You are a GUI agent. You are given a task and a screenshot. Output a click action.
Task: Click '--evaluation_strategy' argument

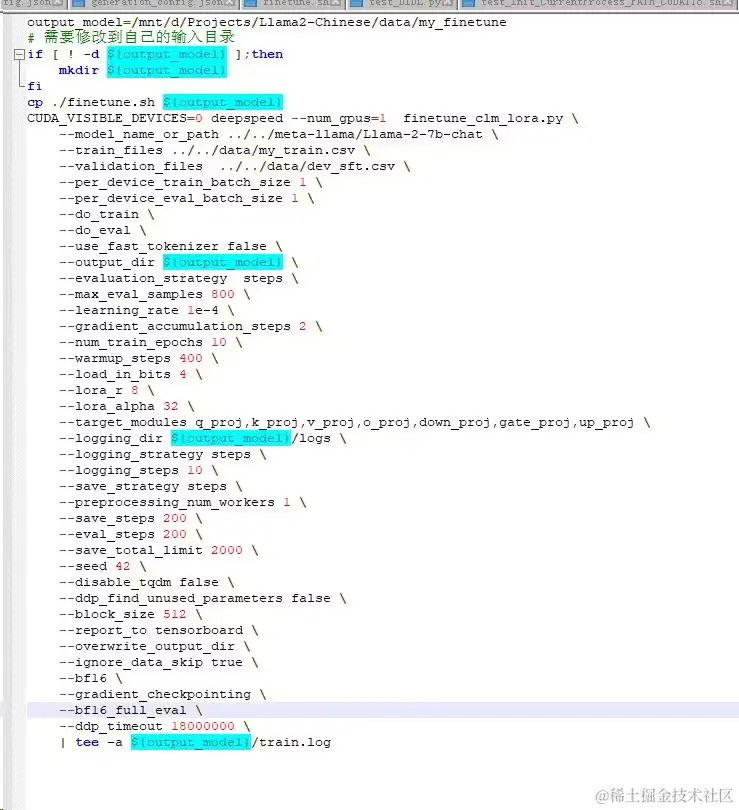coord(143,278)
